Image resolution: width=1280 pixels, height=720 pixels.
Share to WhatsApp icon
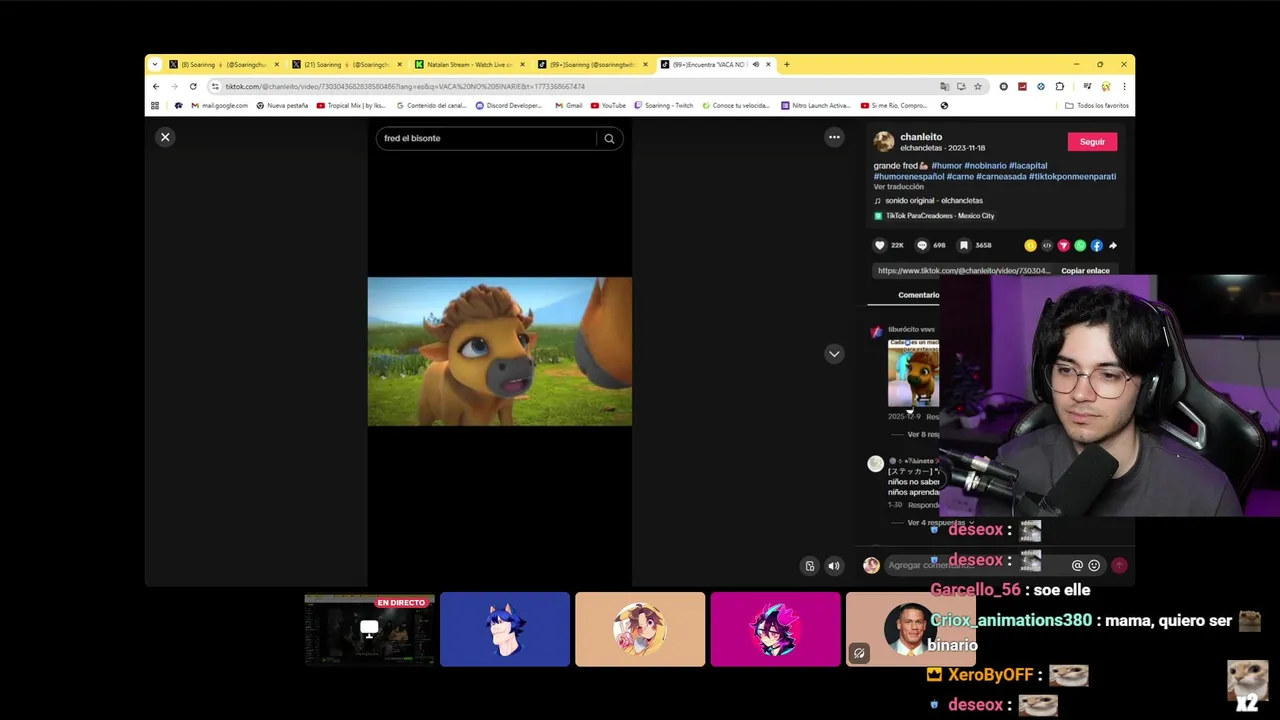[x=1080, y=245]
